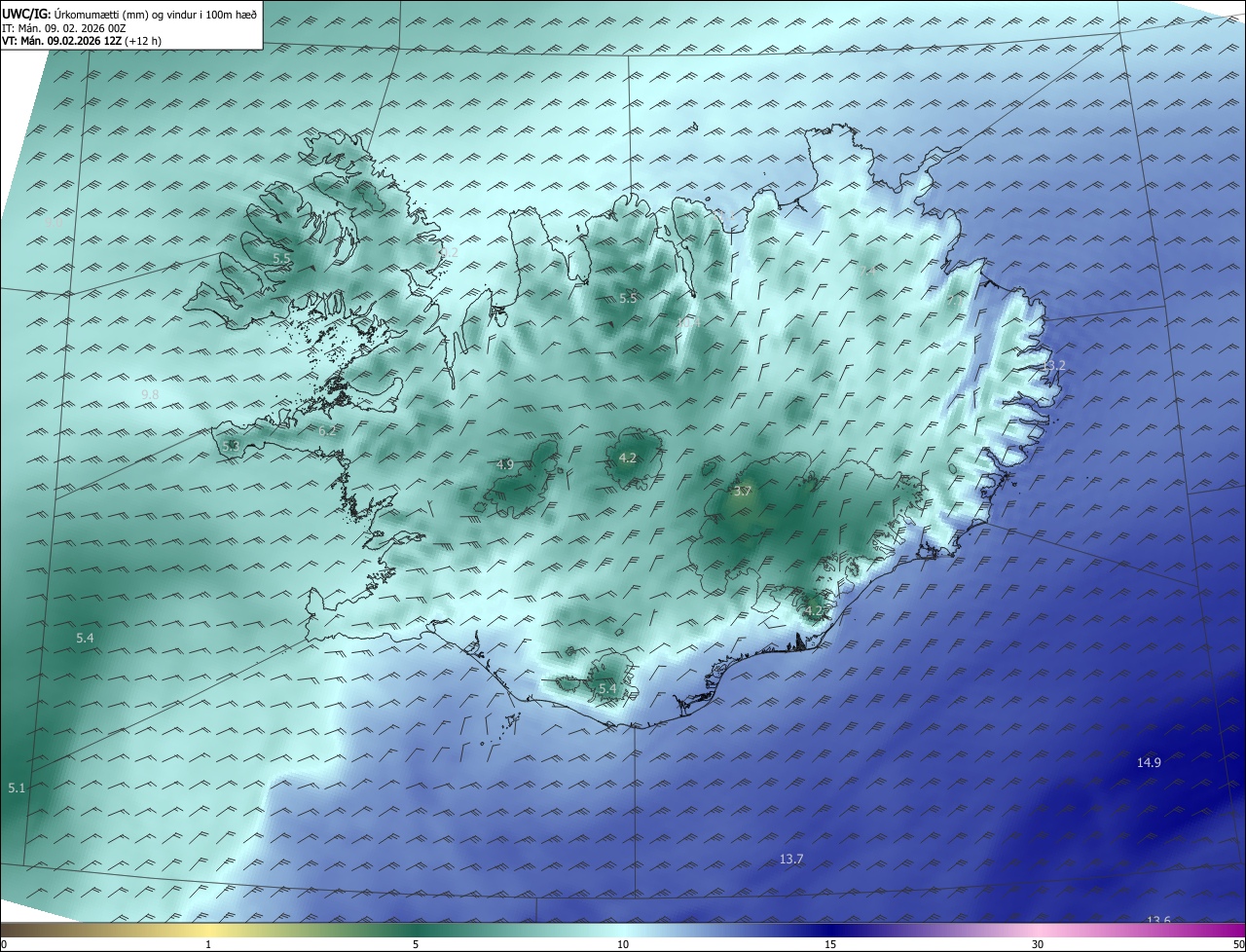Click the 5.4 value over the southwestern ocean
This screenshot has width=1246, height=952.
click(85, 638)
